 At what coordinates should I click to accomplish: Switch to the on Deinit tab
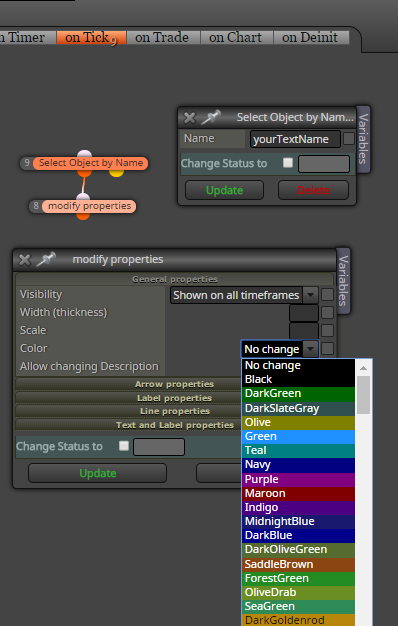(310, 38)
